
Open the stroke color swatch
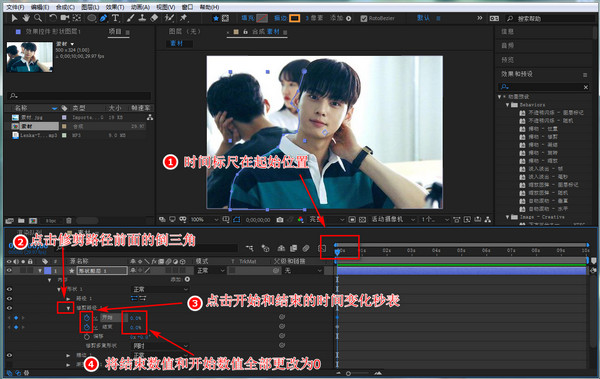click(x=294, y=18)
